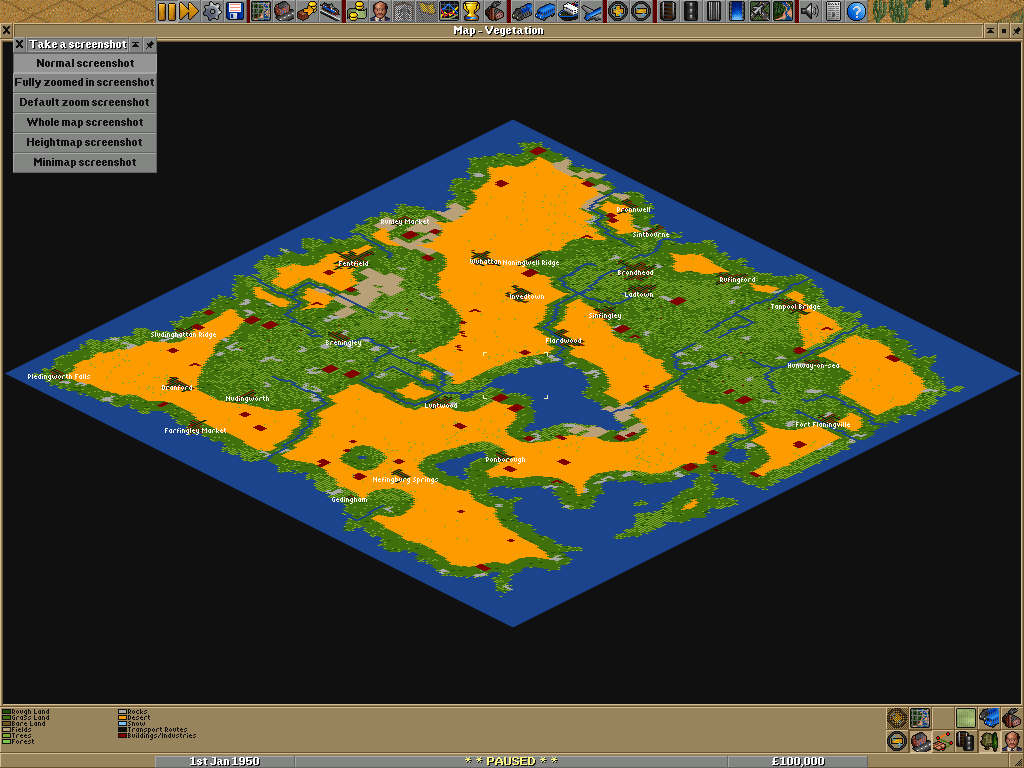
Task: Choose Heightmap screenshot
Action: tap(85, 142)
